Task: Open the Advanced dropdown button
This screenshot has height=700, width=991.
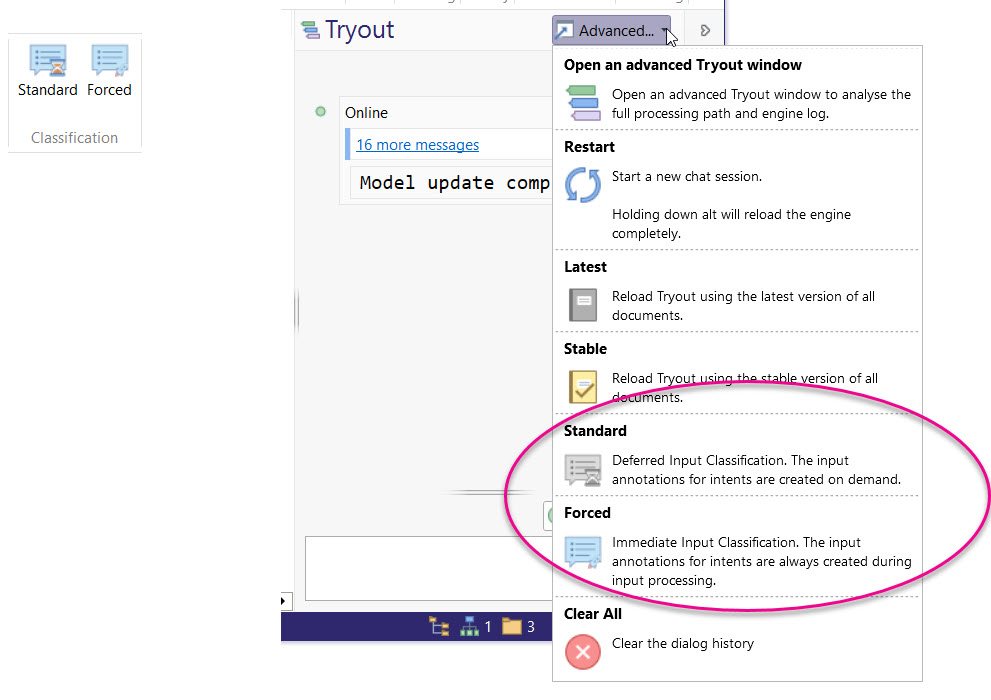Action: coord(611,31)
